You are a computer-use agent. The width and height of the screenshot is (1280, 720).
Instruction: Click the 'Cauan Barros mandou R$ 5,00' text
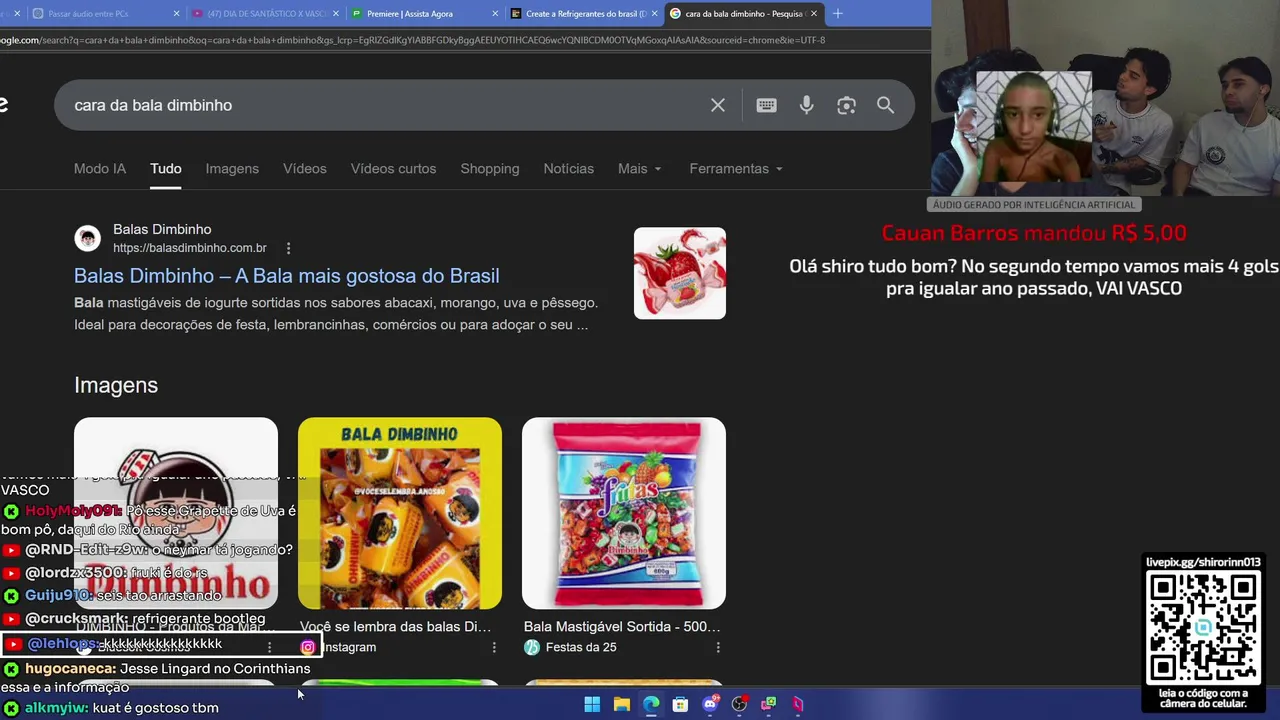tap(1034, 233)
